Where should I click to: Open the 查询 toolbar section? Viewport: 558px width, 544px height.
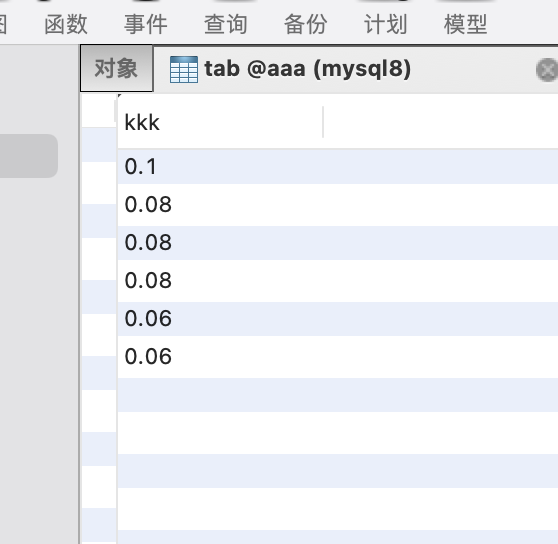click(226, 25)
